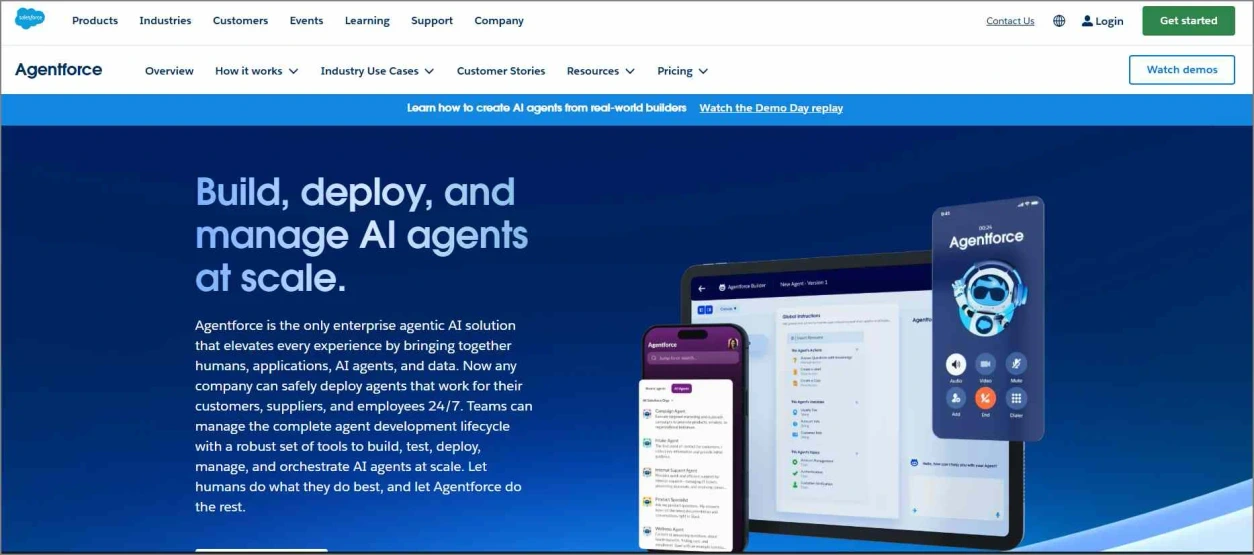Image resolution: width=1254 pixels, height=555 pixels.
Task: Tap the orange End call icon
Action: (986, 397)
